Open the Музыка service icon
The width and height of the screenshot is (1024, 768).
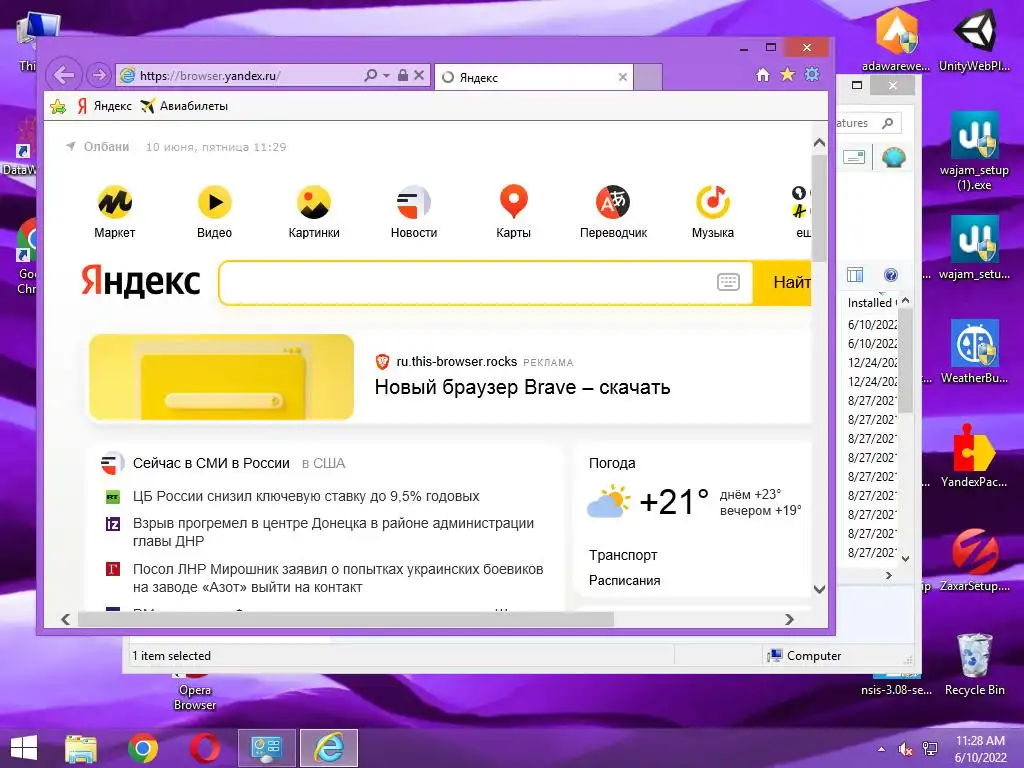tap(712, 202)
